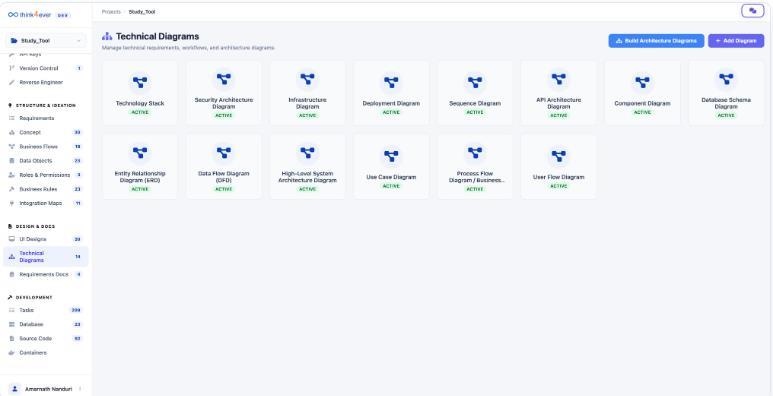Click the Technical Diagrams count badge 14
This screenshot has width=773, height=396.
(x=77, y=256)
